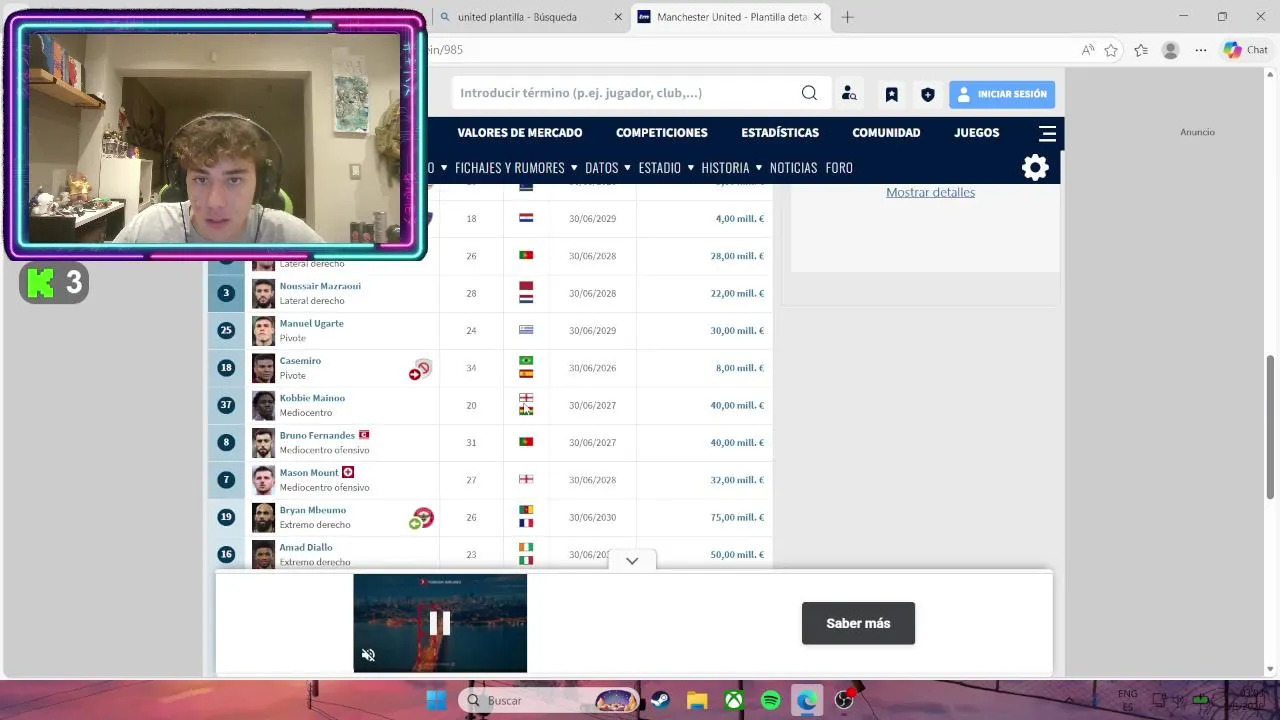Open Steam from the taskbar
Viewport: 1280px width, 720px height.
click(660, 701)
